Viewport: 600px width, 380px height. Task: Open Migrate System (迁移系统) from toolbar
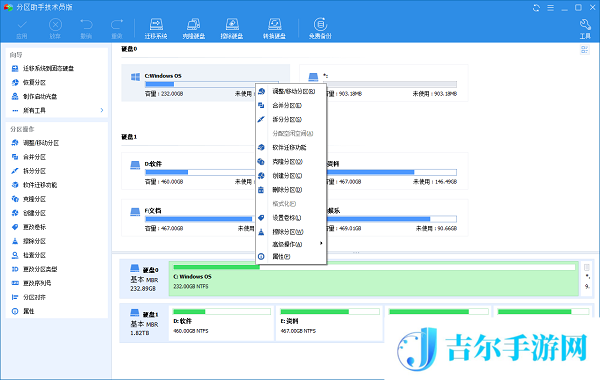pos(156,29)
